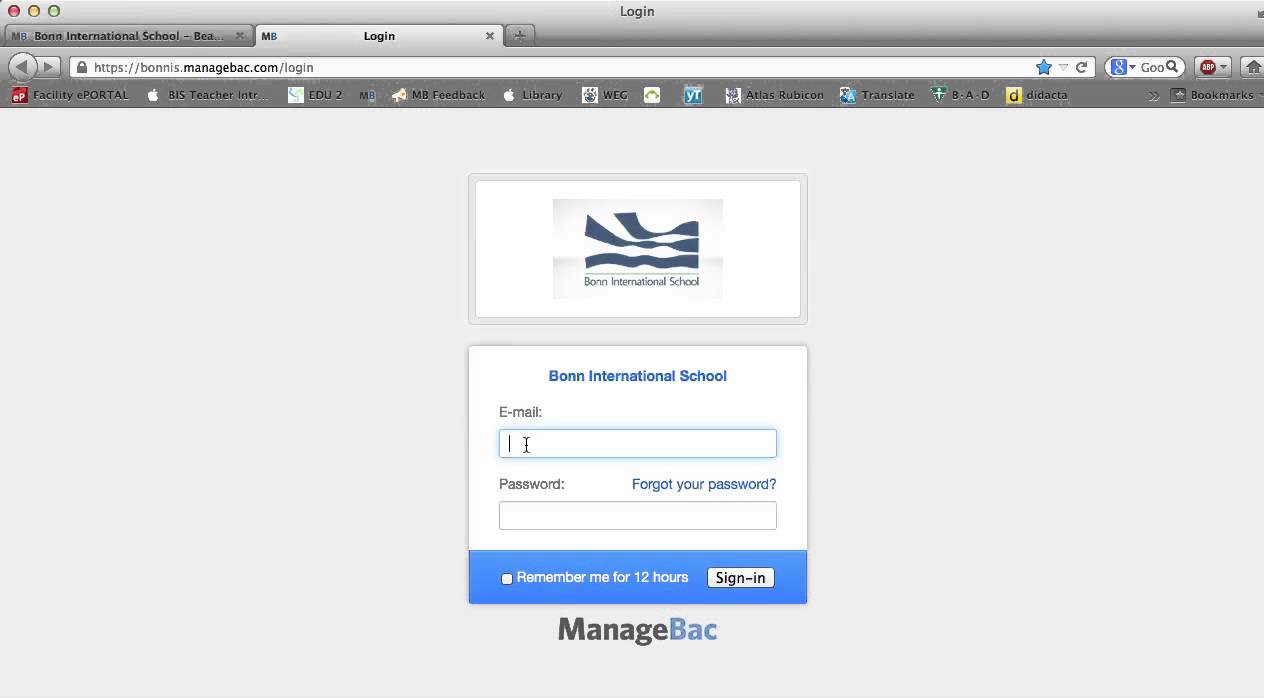Go back with the browser back arrow
Screen dimensions: 1264x698
coord(22,67)
